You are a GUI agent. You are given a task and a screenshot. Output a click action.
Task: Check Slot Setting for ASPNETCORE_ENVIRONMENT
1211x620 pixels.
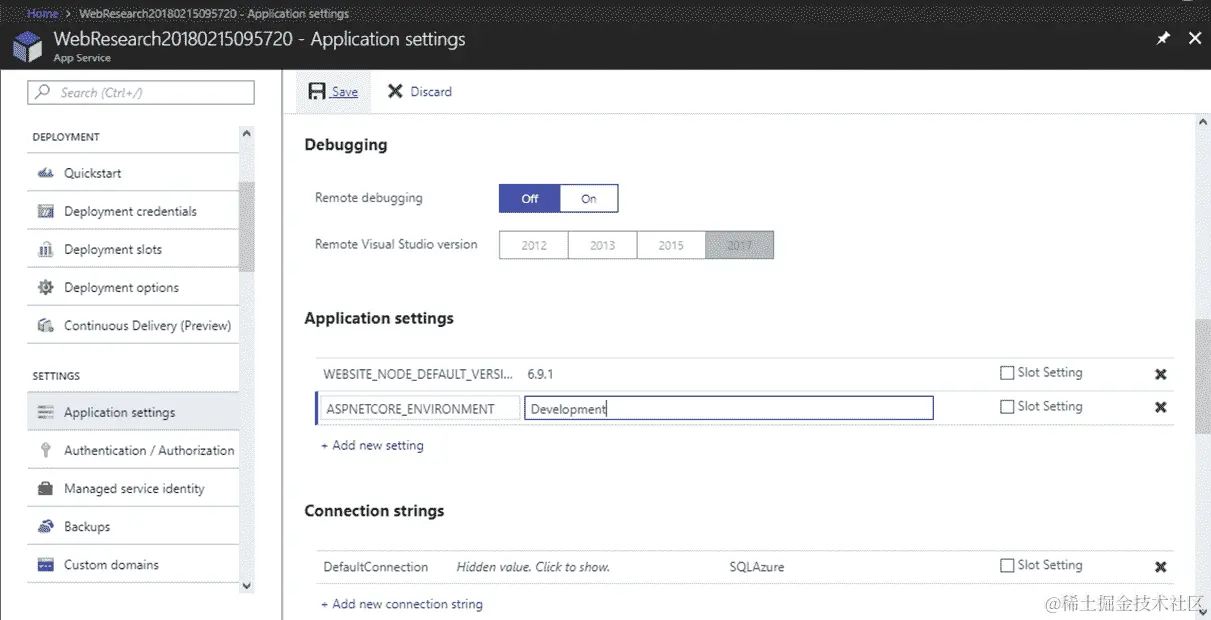click(1007, 407)
